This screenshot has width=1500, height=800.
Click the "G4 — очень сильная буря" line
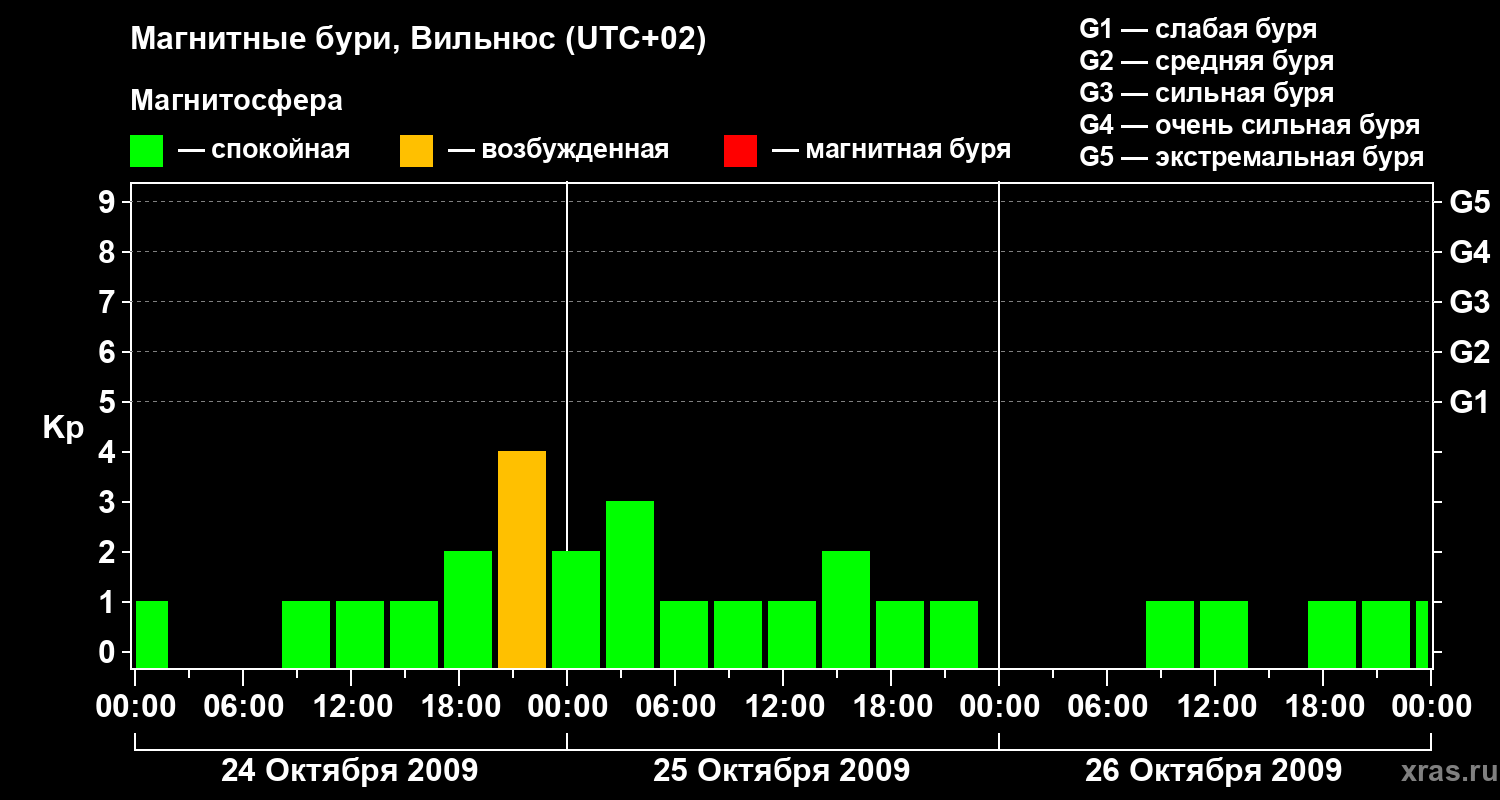coord(1250,125)
